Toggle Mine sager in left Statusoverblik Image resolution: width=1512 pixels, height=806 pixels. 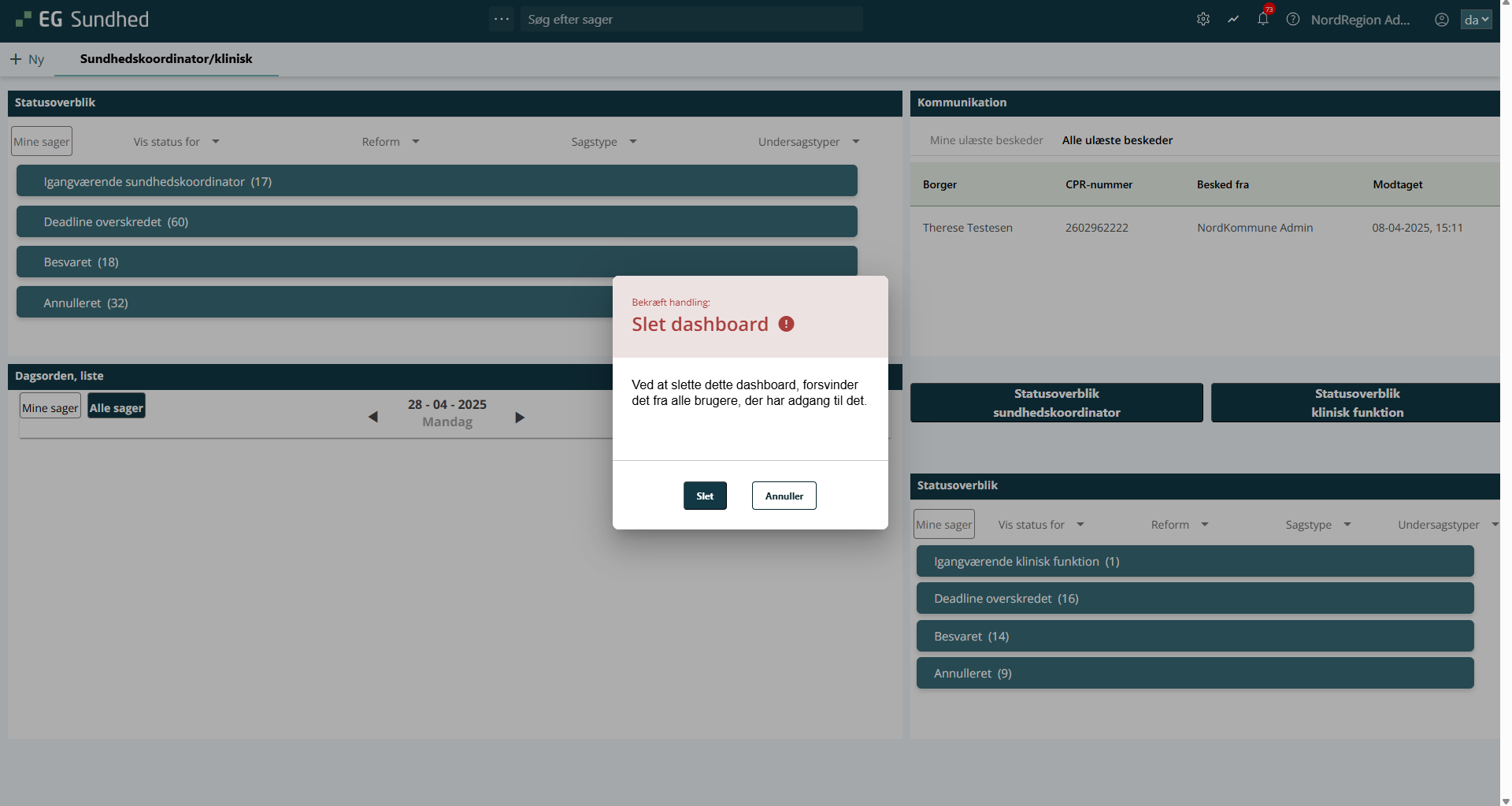[42, 142]
